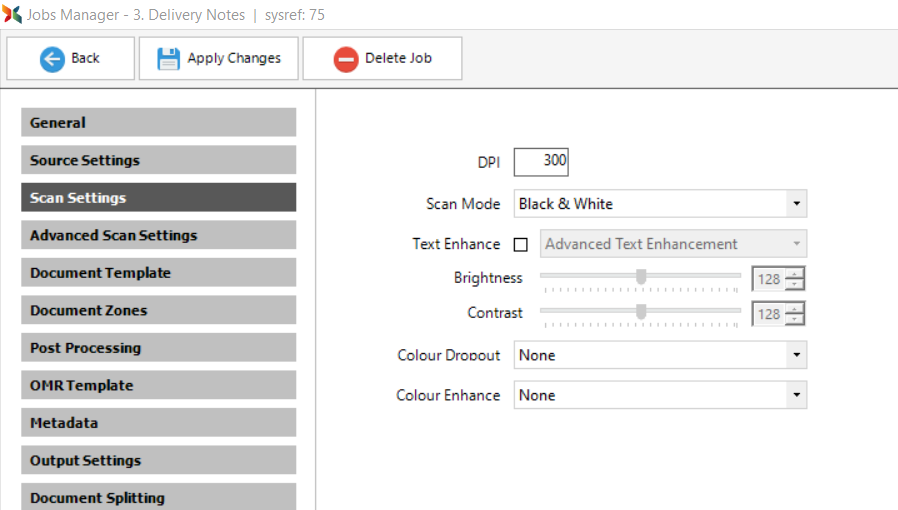Open the Advanced Text Enhancement combo box
Viewport: 898px width, 510px height.
[673, 244]
